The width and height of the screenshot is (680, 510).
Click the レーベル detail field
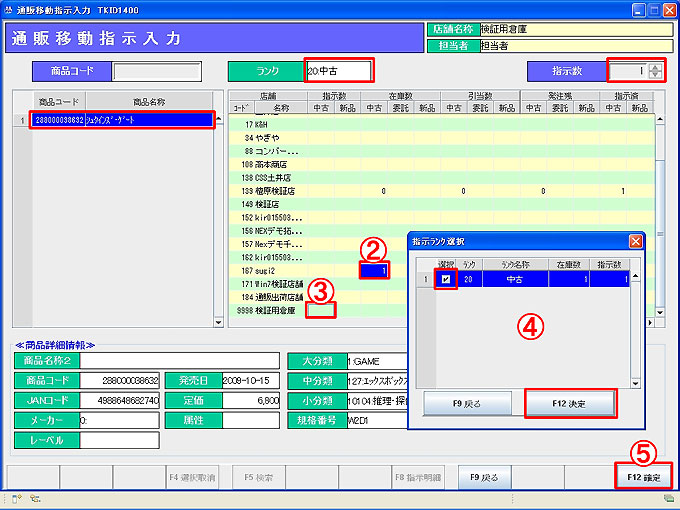(x=120, y=440)
